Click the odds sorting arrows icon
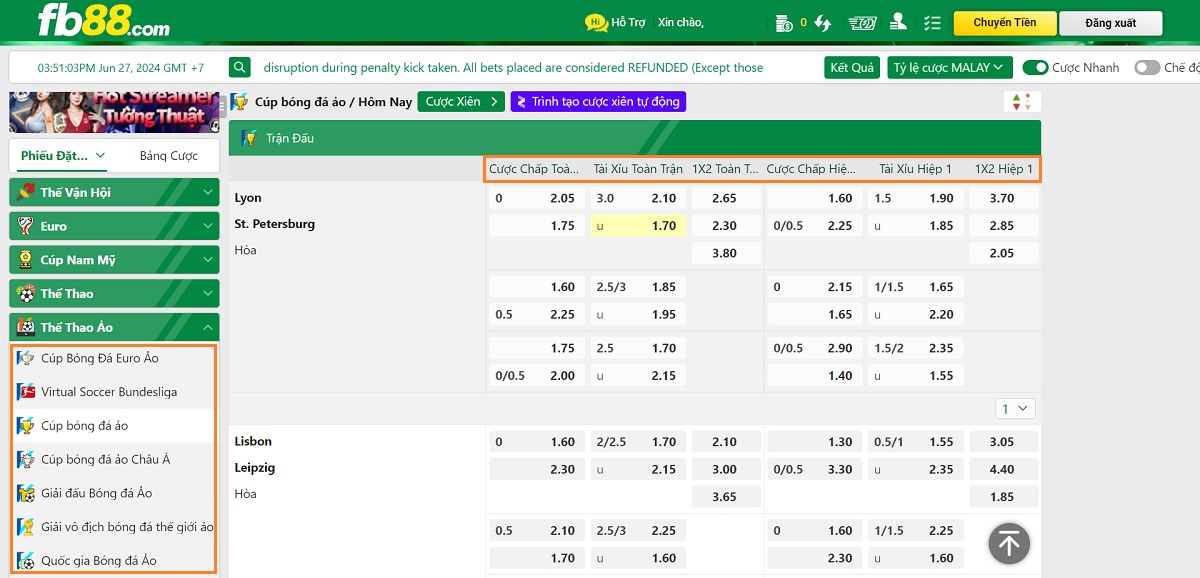Viewport: 1200px width, 578px height. tap(1022, 101)
